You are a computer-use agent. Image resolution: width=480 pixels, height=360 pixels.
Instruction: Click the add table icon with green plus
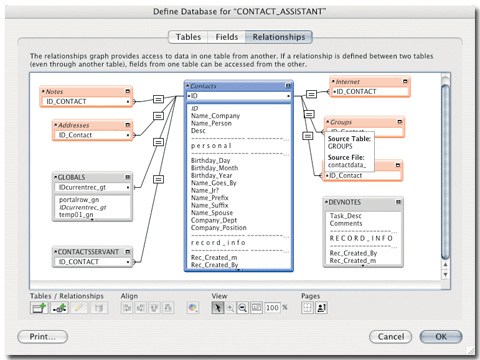click(39, 308)
